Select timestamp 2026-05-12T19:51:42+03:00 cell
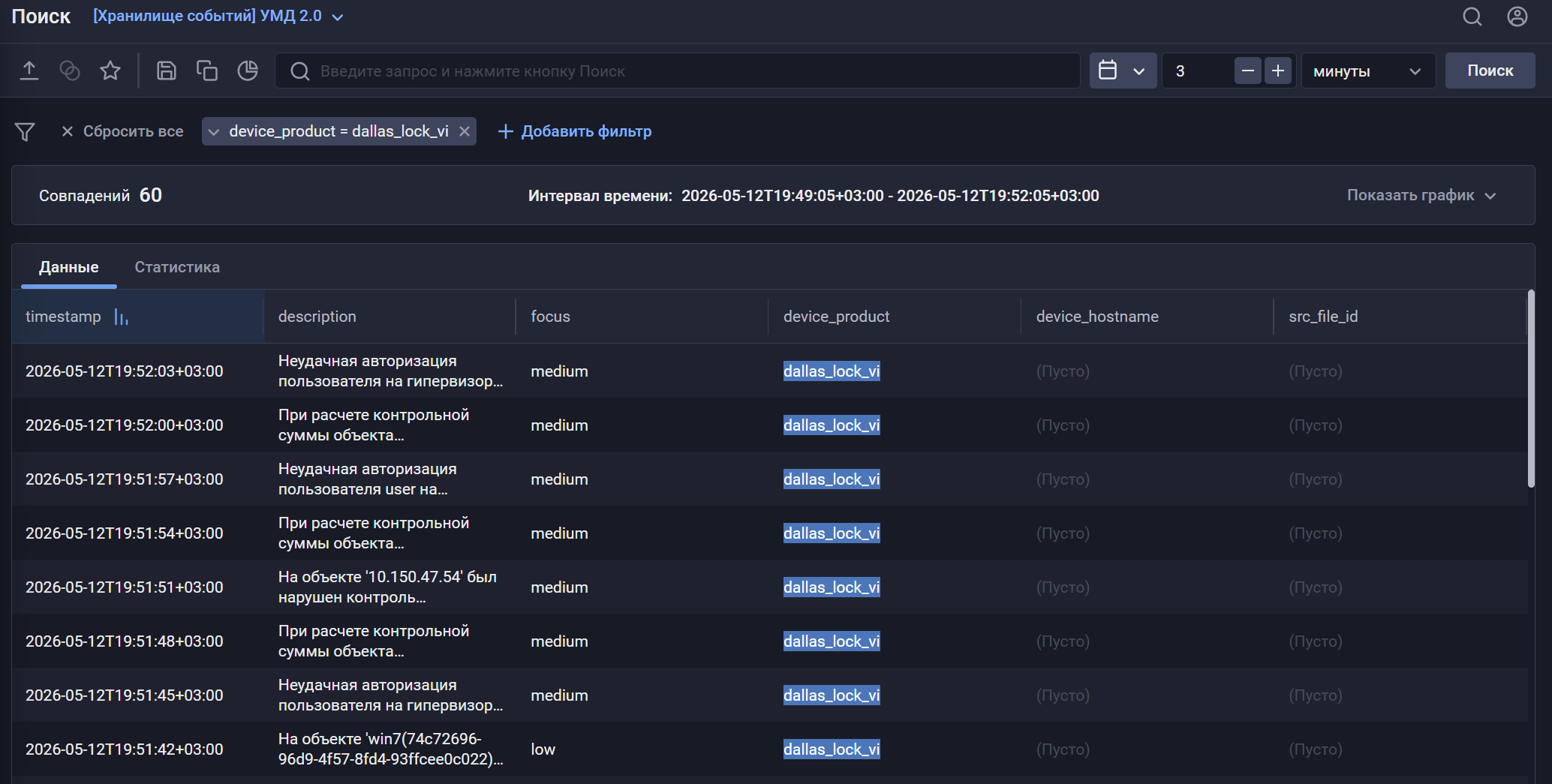 [125, 749]
